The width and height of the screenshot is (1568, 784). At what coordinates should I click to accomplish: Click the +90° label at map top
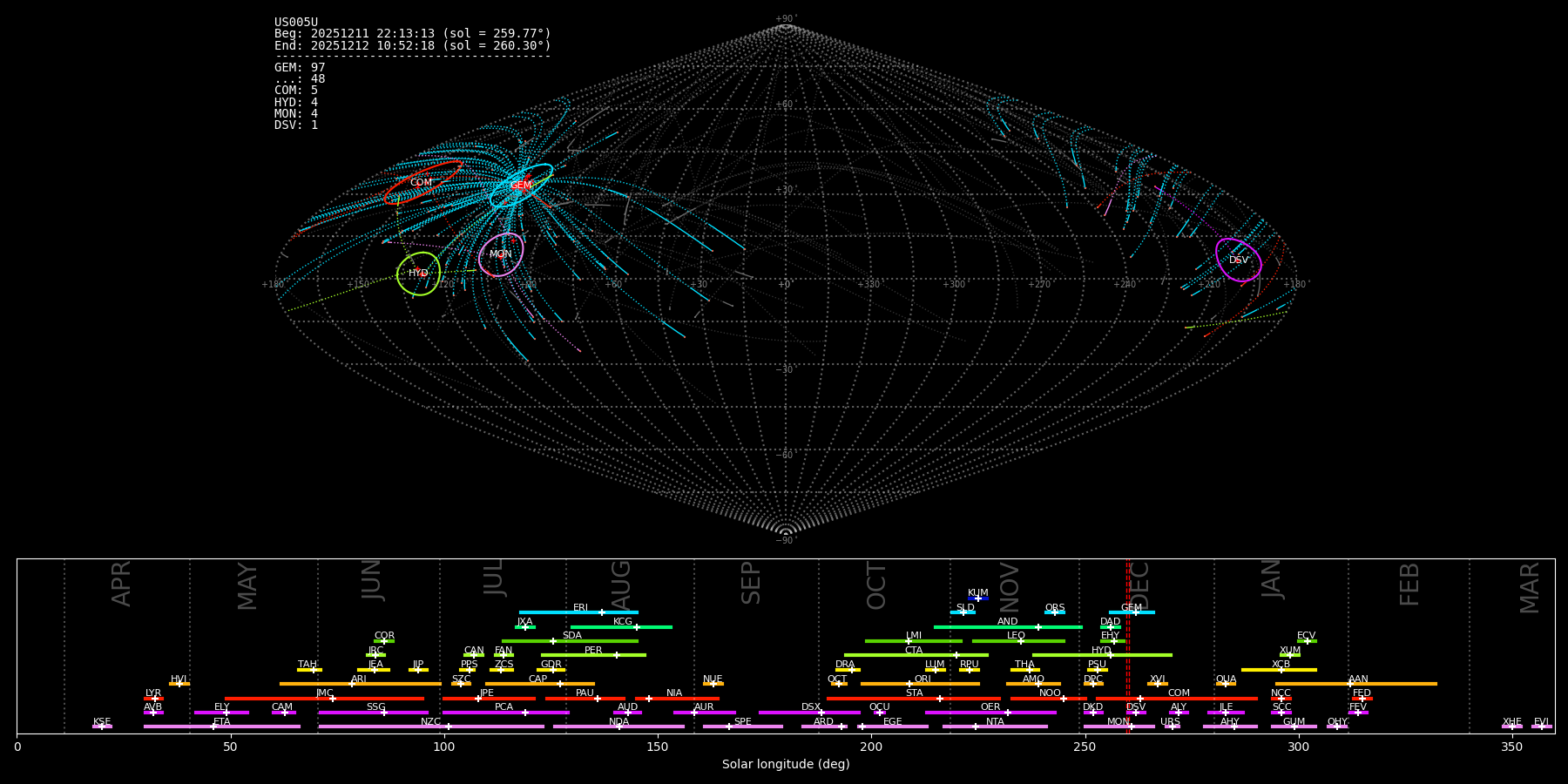tap(786, 19)
